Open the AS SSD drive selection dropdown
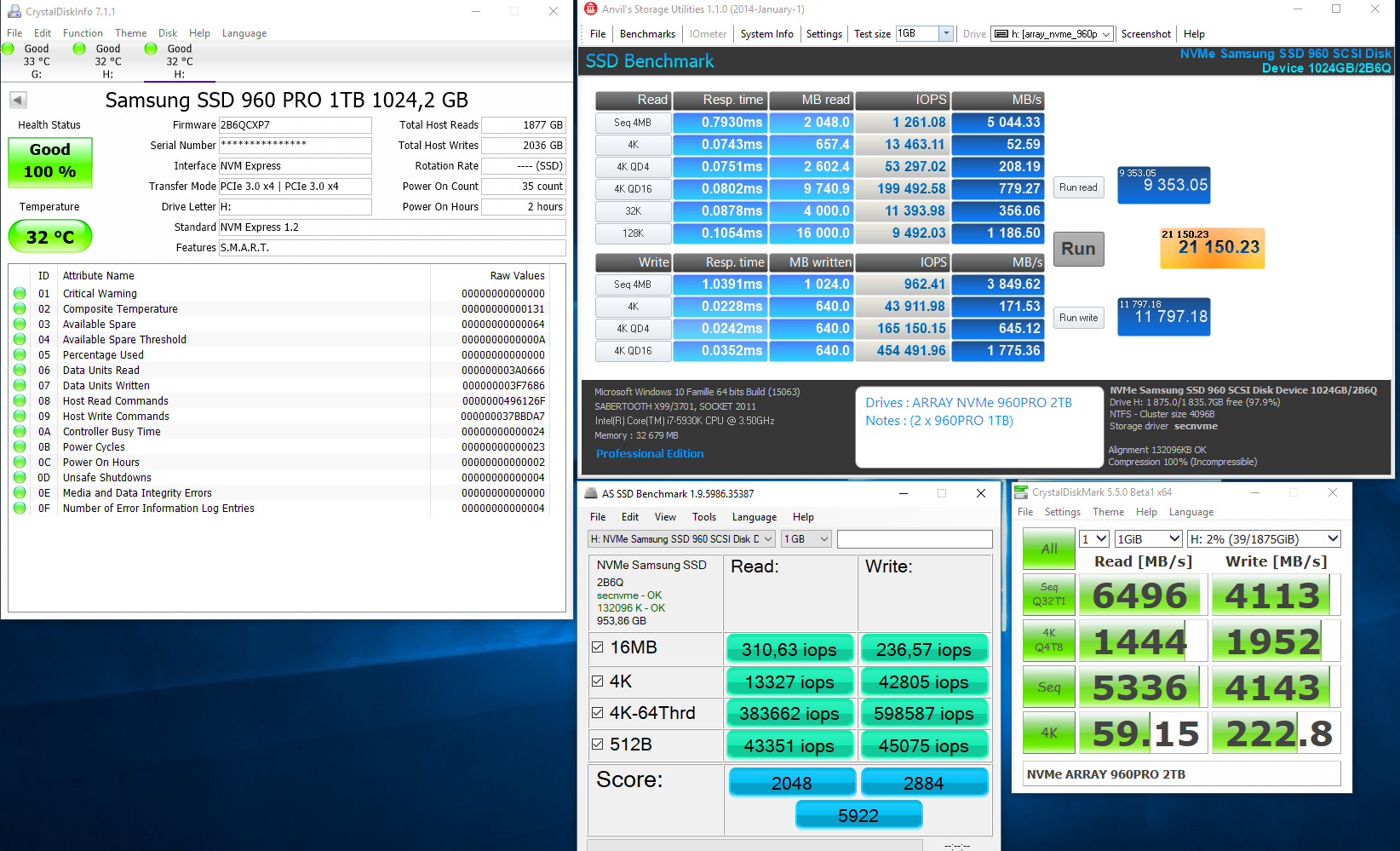This screenshot has height=851, width=1400. click(x=768, y=539)
